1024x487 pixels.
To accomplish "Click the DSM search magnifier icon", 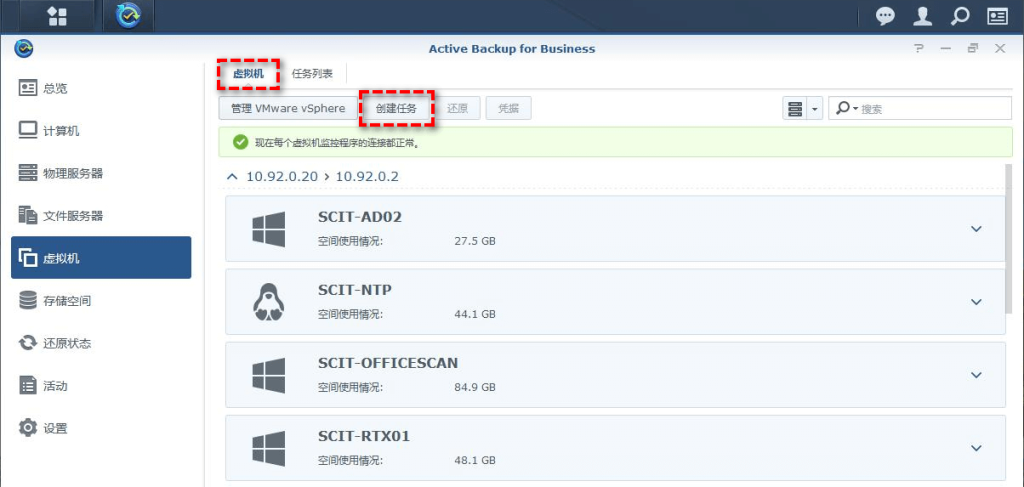I will coord(959,16).
